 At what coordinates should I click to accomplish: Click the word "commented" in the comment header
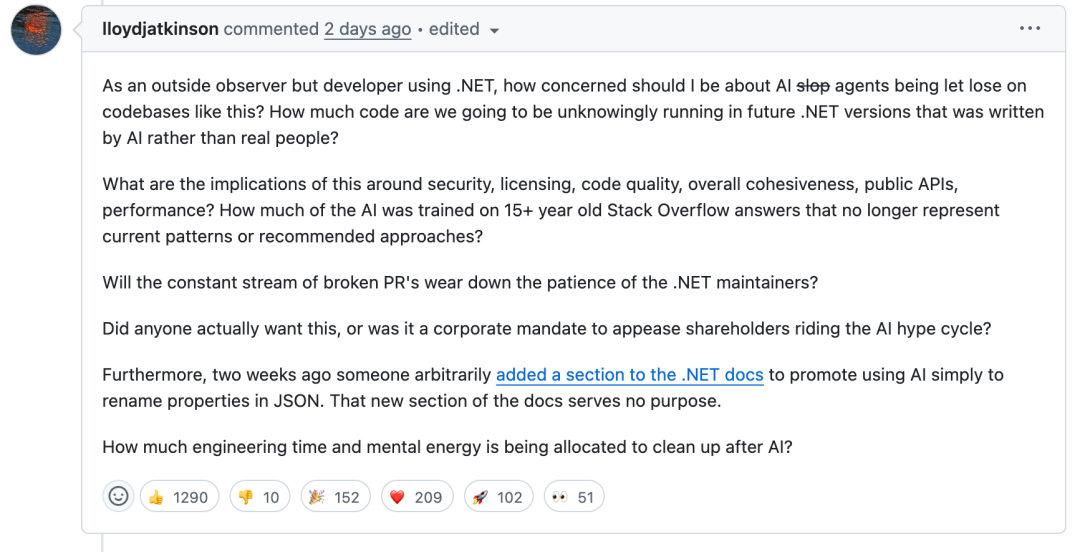[x=271, y=29]
